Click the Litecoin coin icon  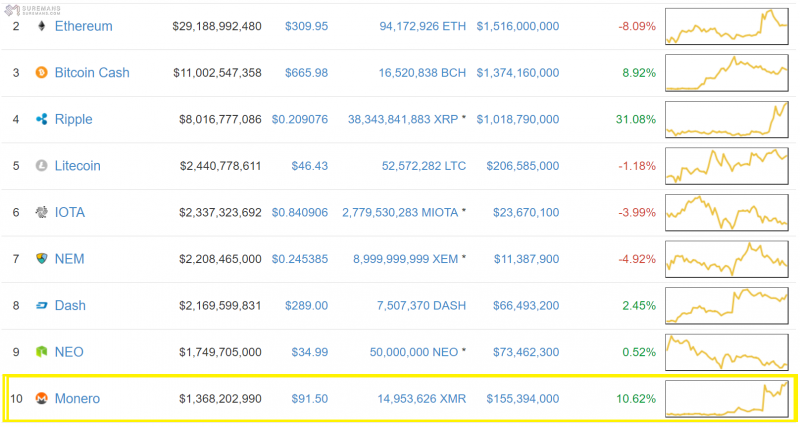[x=41, y=166]
